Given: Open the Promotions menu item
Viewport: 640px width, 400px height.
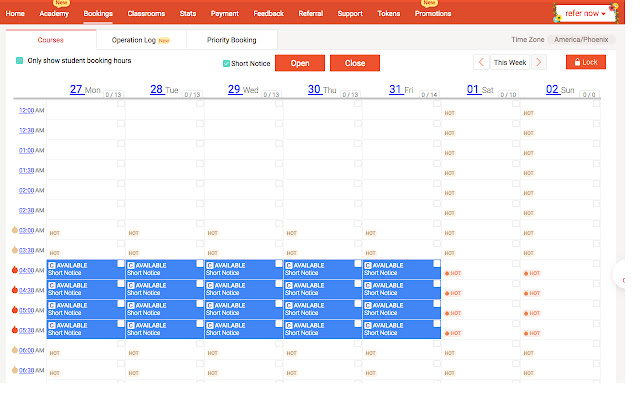Looking at the screenshot, I should click(433, 13).
